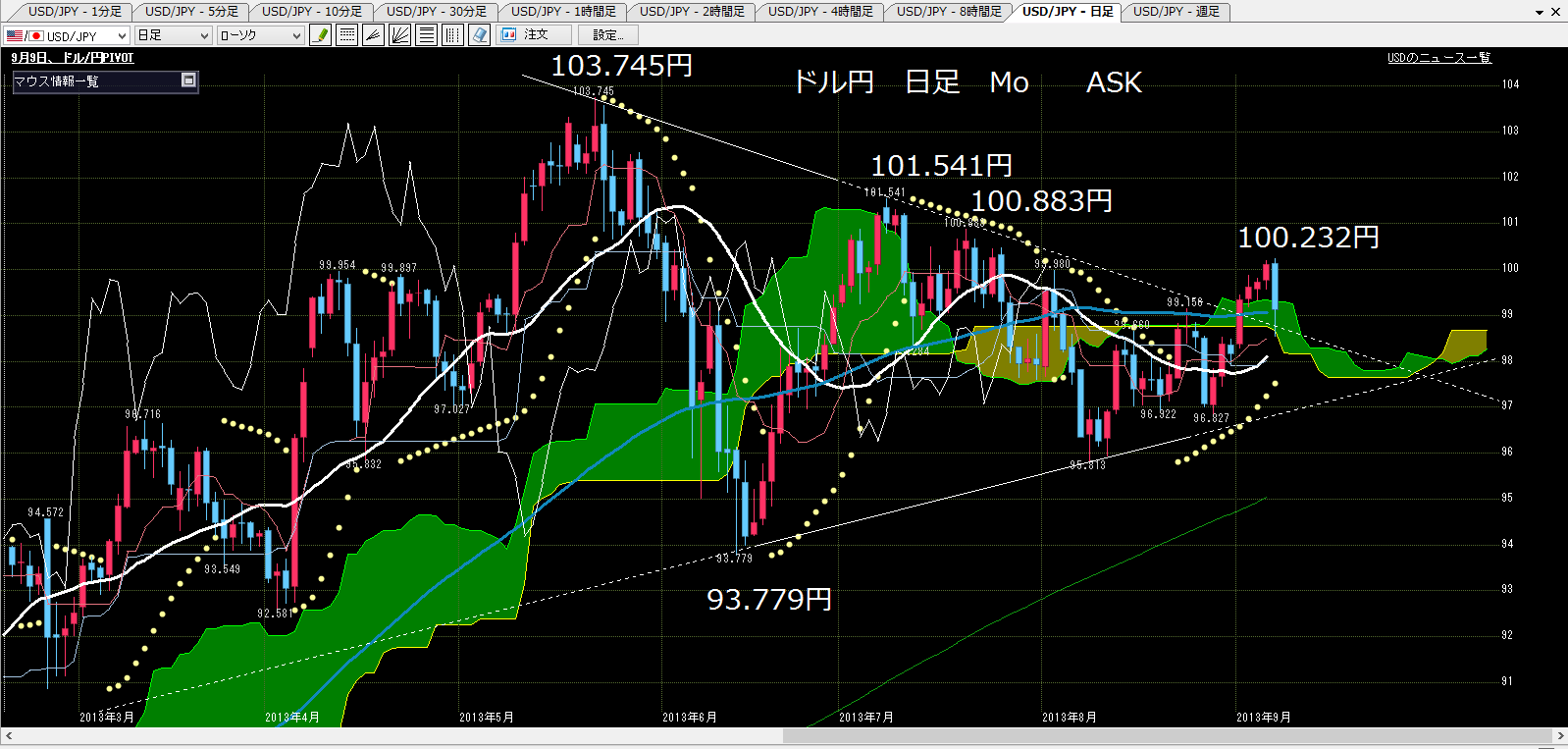Click the 95.813 low price marker
The image size is (1568, 749).
pyautogui.click(x=1087, y=465)
